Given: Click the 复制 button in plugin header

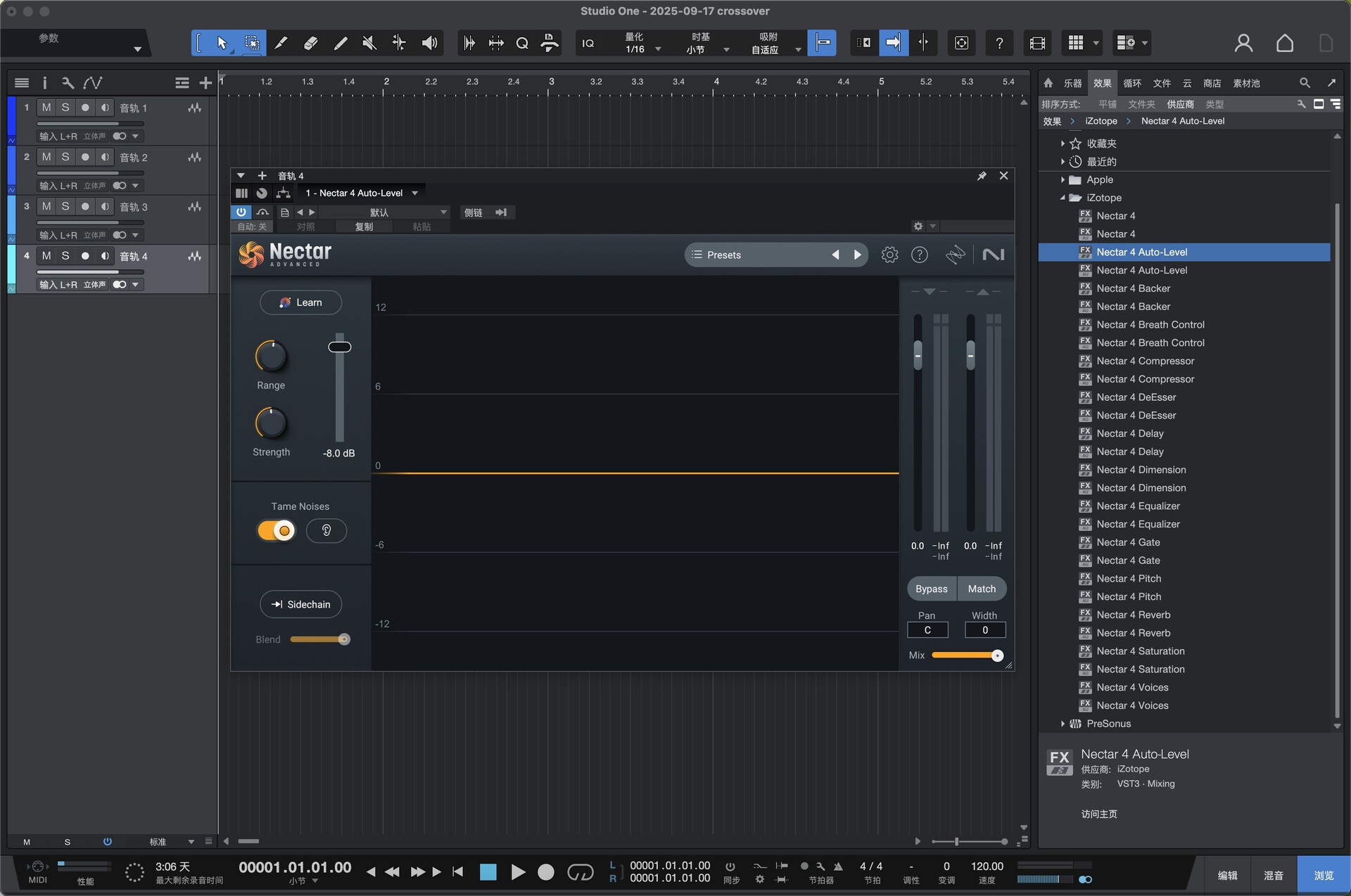Looking at the screenshot, I should pyautogui.click(x=364, y=226).
